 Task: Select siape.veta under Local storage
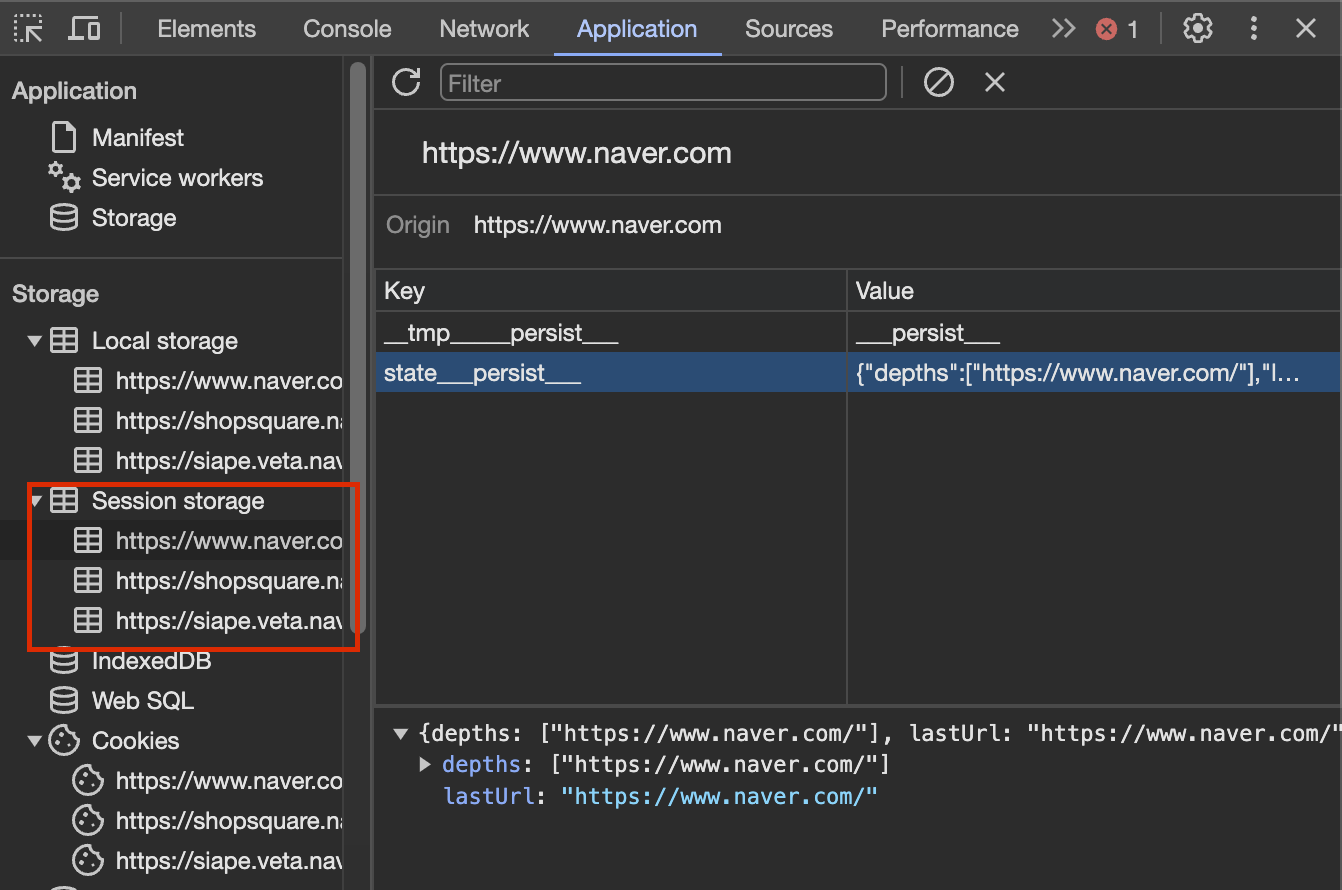(228, 461)
